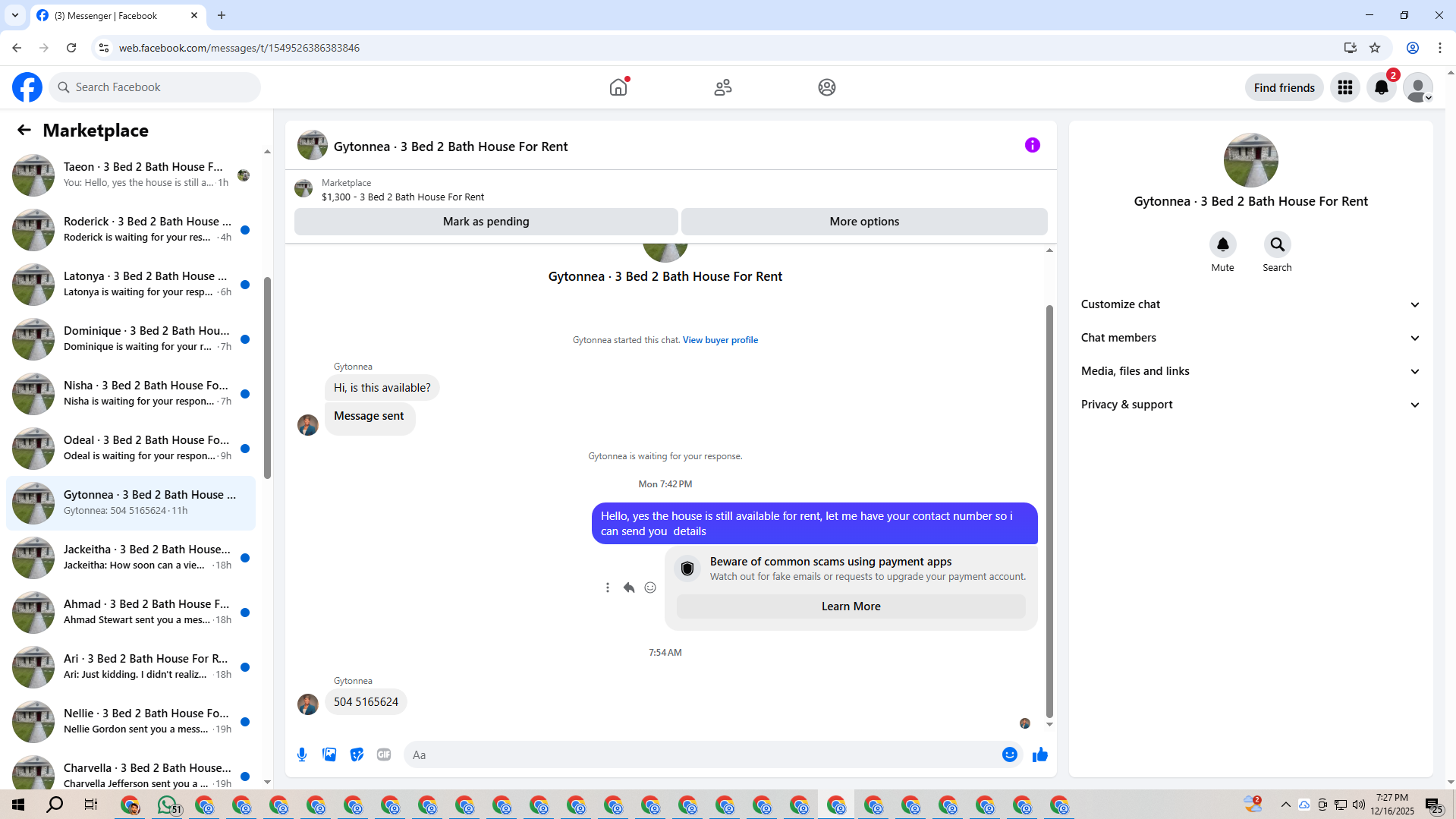Open the View buyer profile link
1456x819 pixels.
[720, 340]
